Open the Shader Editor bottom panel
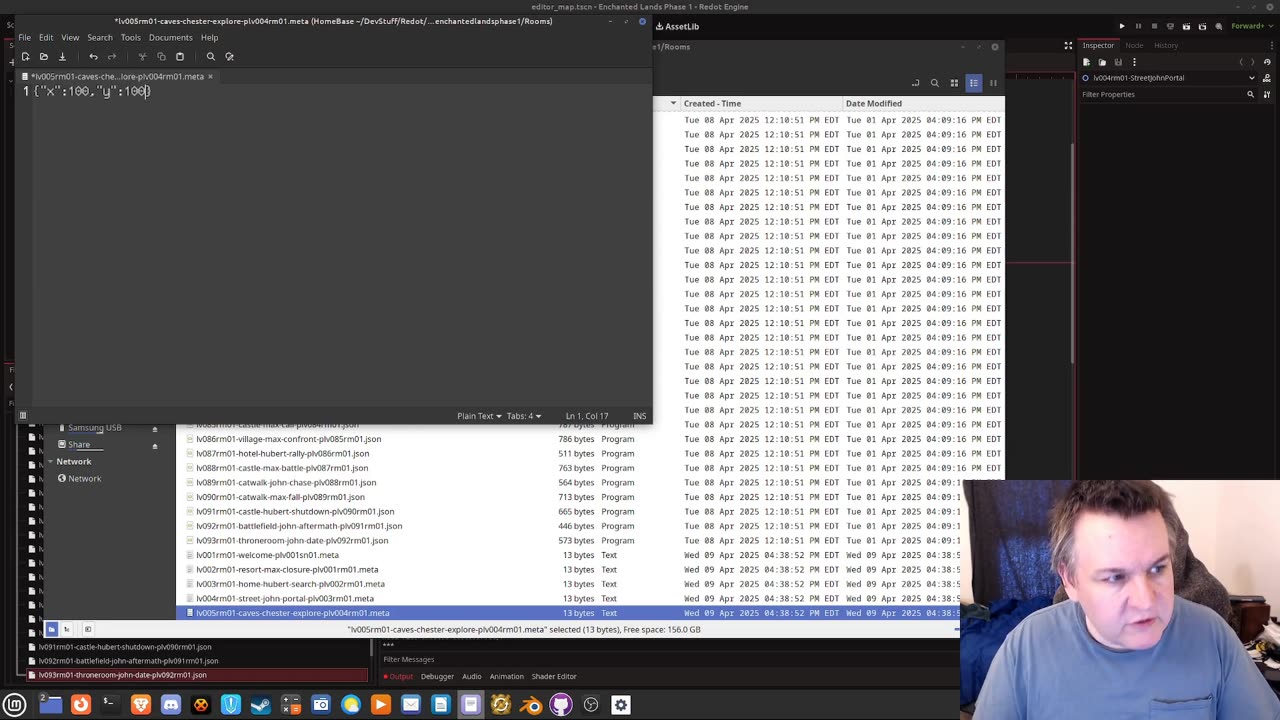The height and width of the screenshot is (720, 1280). coord(554,676)
